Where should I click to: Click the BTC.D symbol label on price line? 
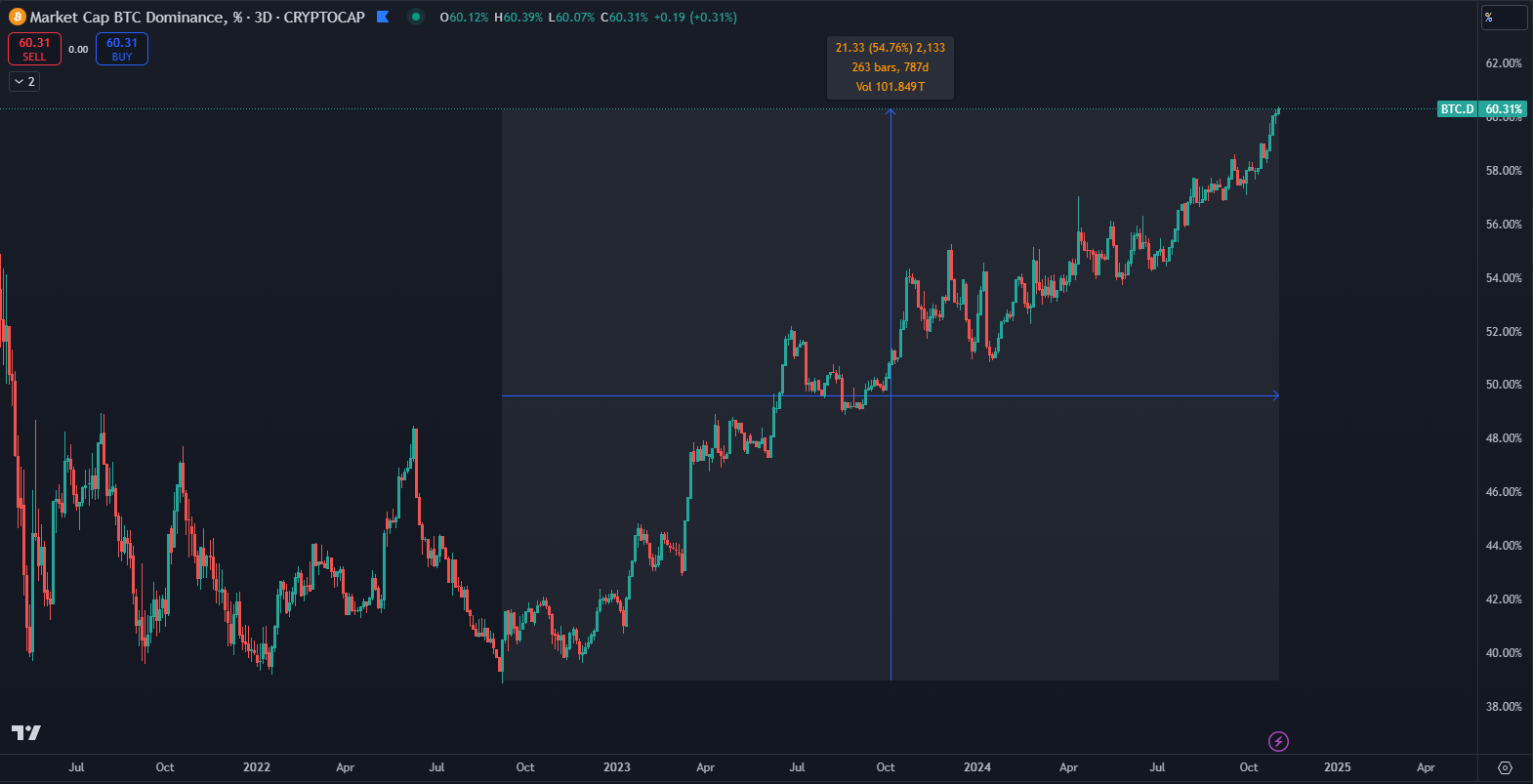point(1457,108)
